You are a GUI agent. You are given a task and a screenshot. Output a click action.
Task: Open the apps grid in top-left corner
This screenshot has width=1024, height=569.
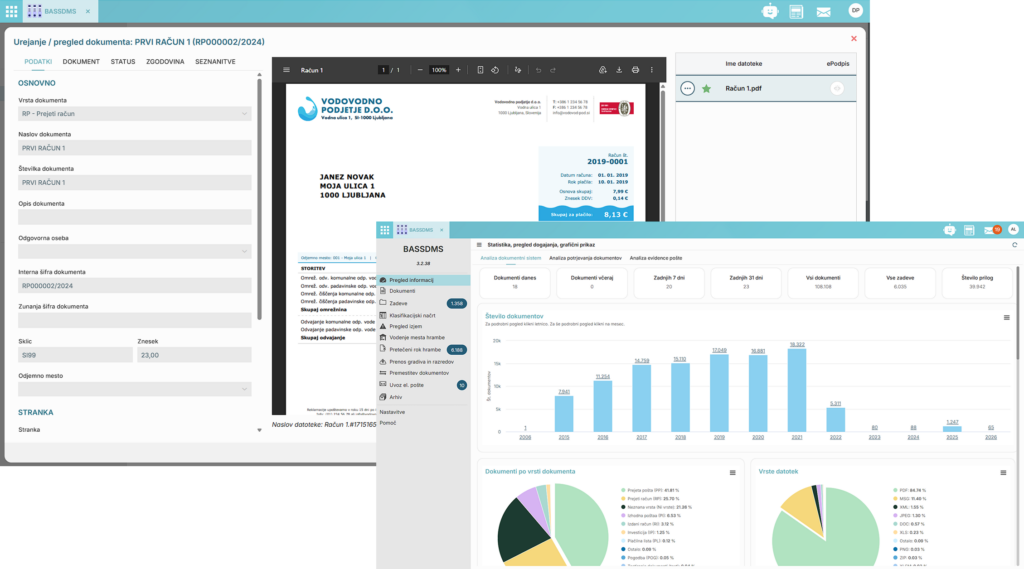pyautogui.click(x=11, y=11)
